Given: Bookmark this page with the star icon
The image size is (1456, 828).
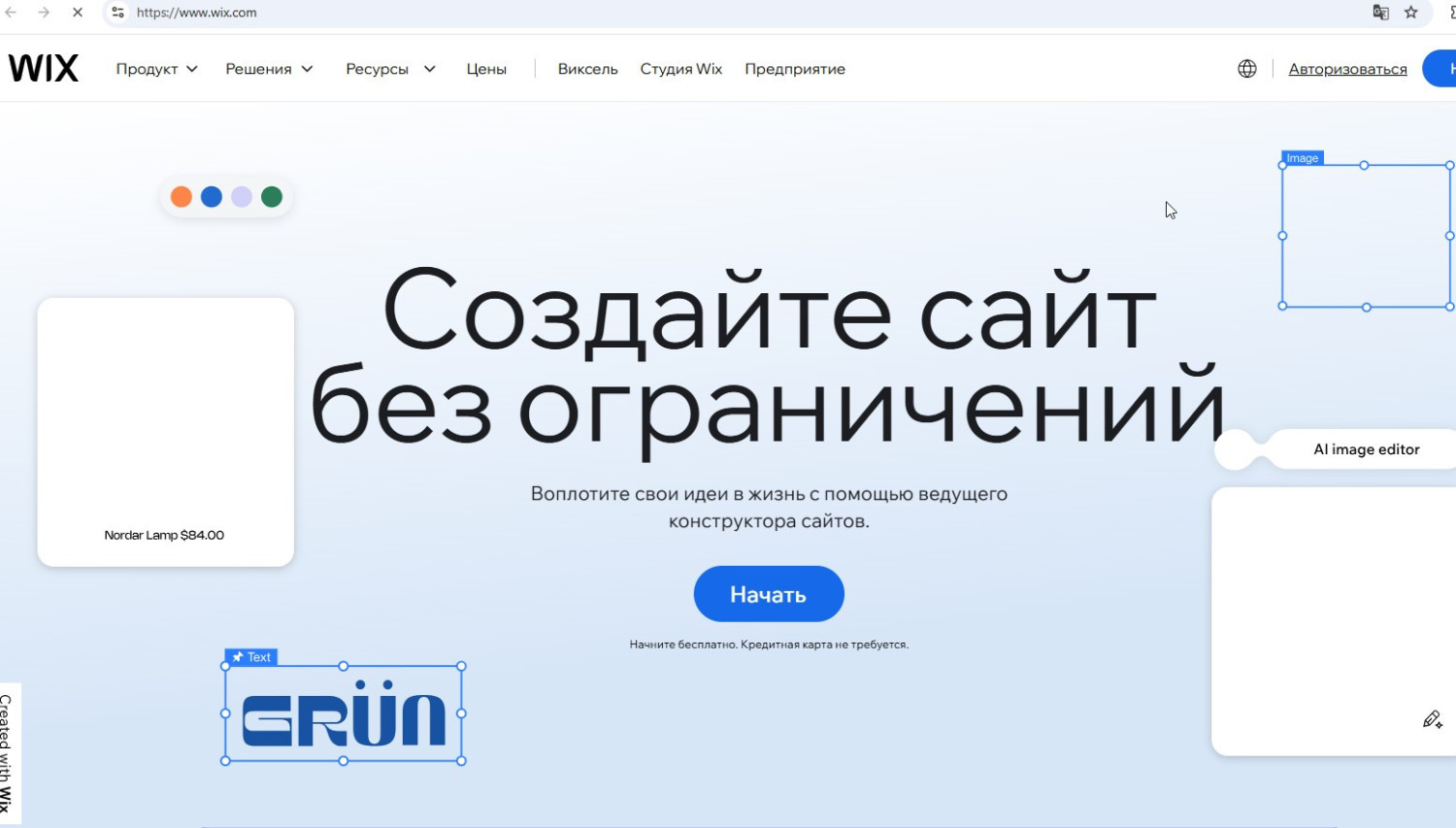Looking at the screenshot, I should pos(1410,13).
